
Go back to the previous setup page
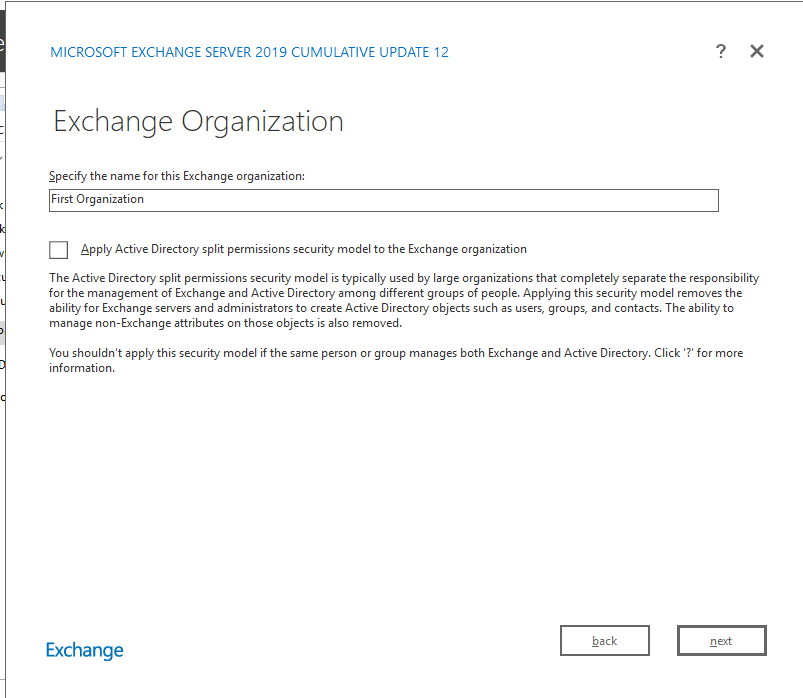pos(605,640)
